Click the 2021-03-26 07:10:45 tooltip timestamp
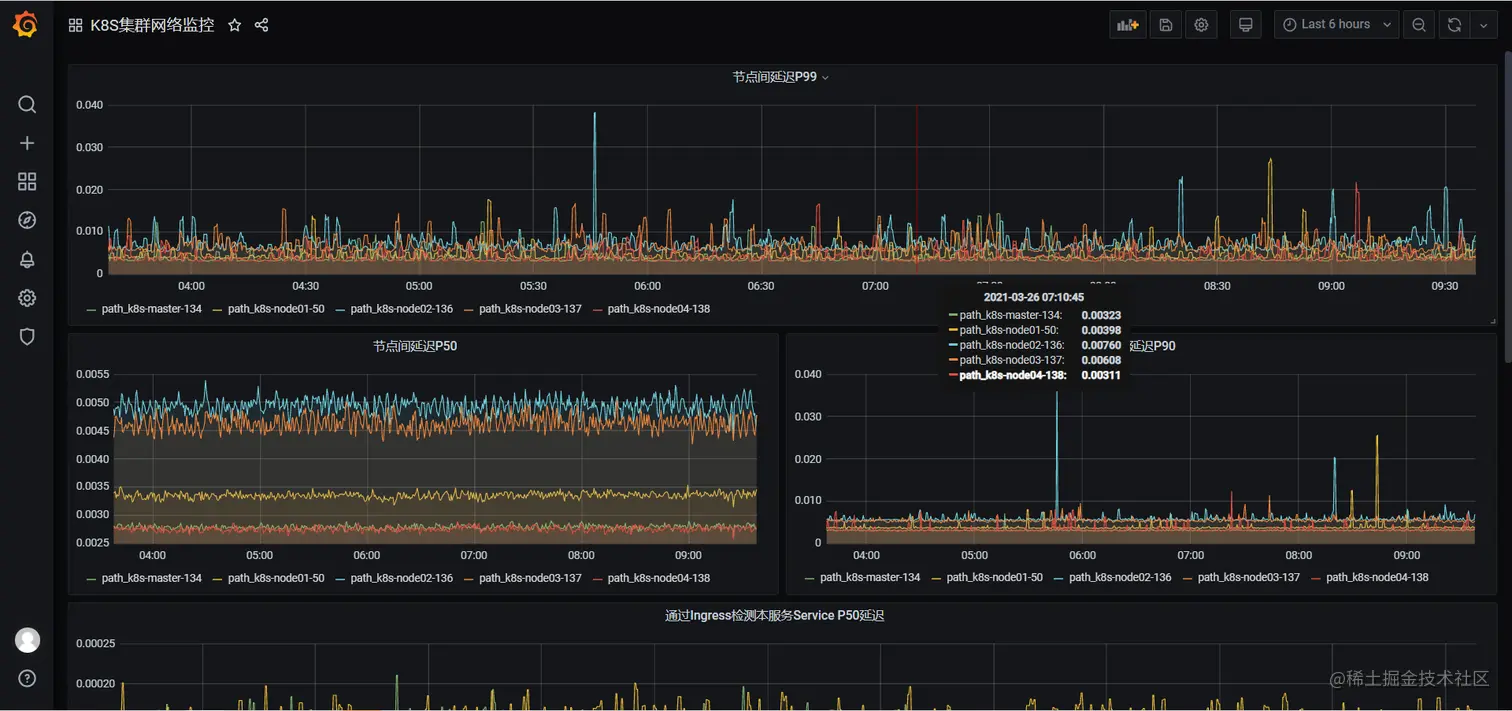Viewport: 1512px width, 711px height. (x=1034, y=297)
